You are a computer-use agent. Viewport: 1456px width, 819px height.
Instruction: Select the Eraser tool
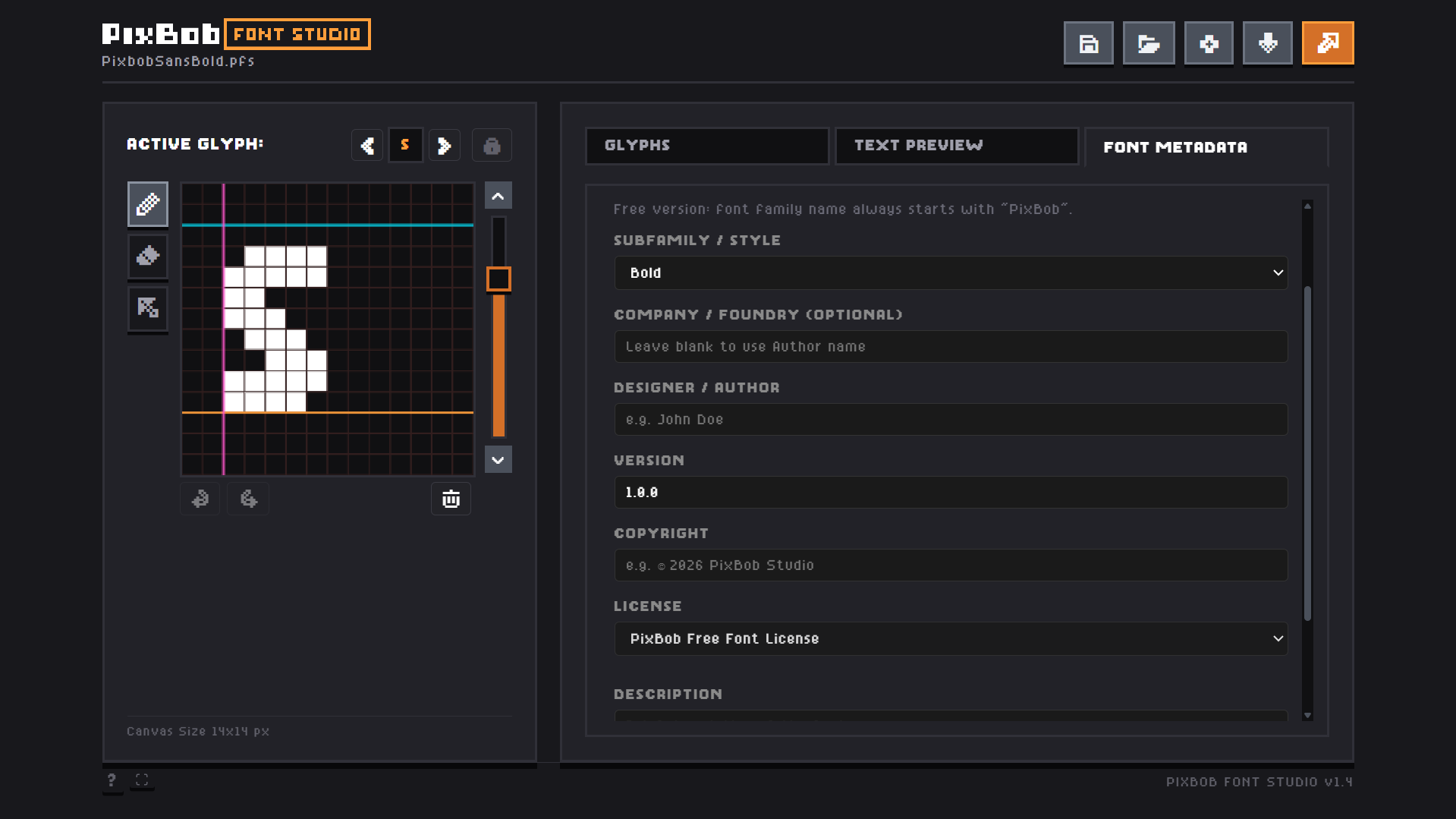tap(148, 256)
